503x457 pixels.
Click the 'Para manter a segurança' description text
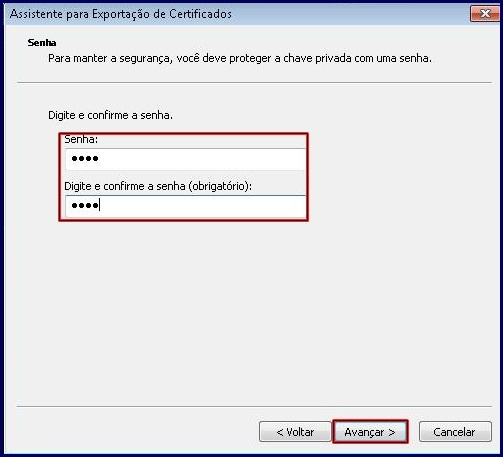(240, 58)
